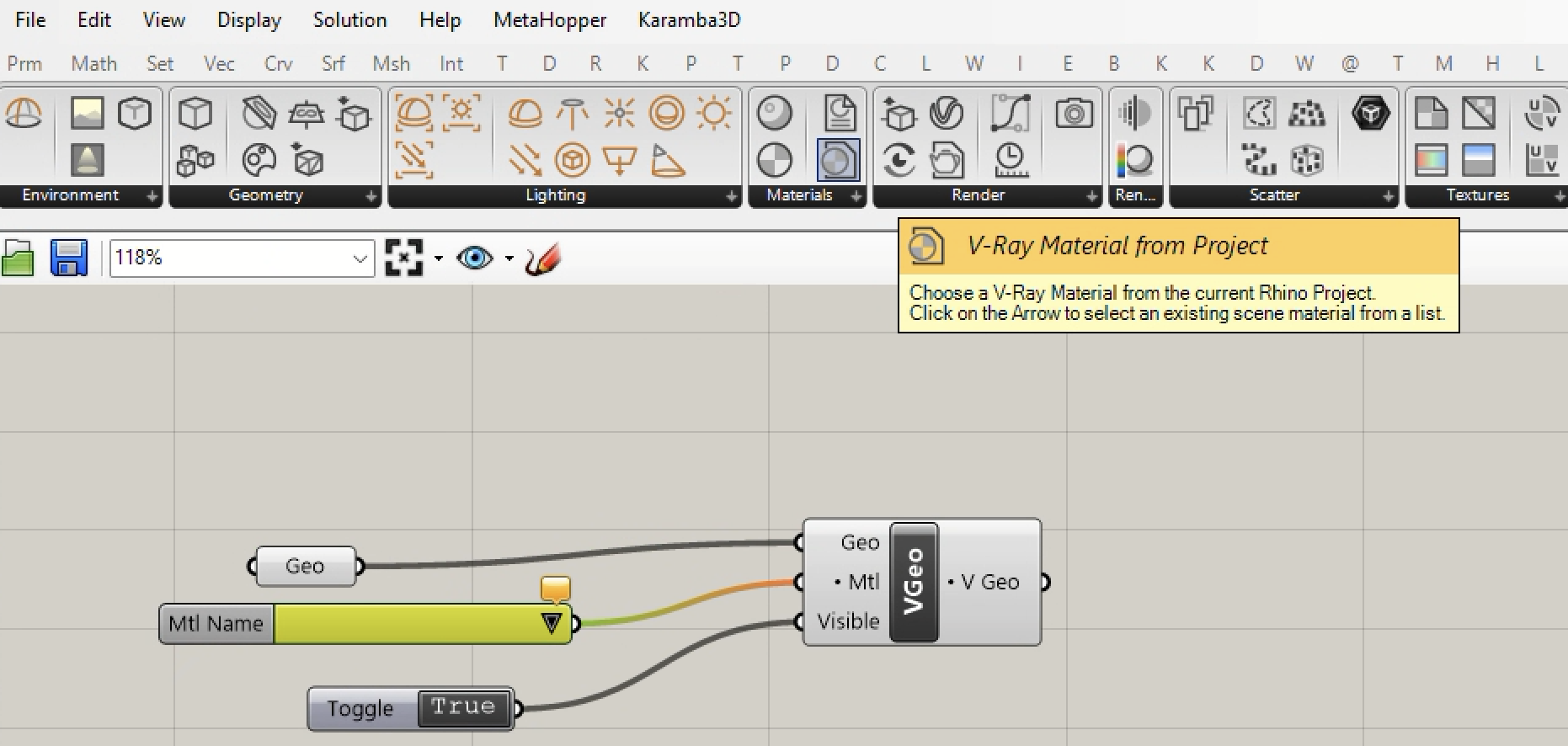The image size is (1568, 746).
Task: Open the MetaHopper menu
Action: (550, 19)
